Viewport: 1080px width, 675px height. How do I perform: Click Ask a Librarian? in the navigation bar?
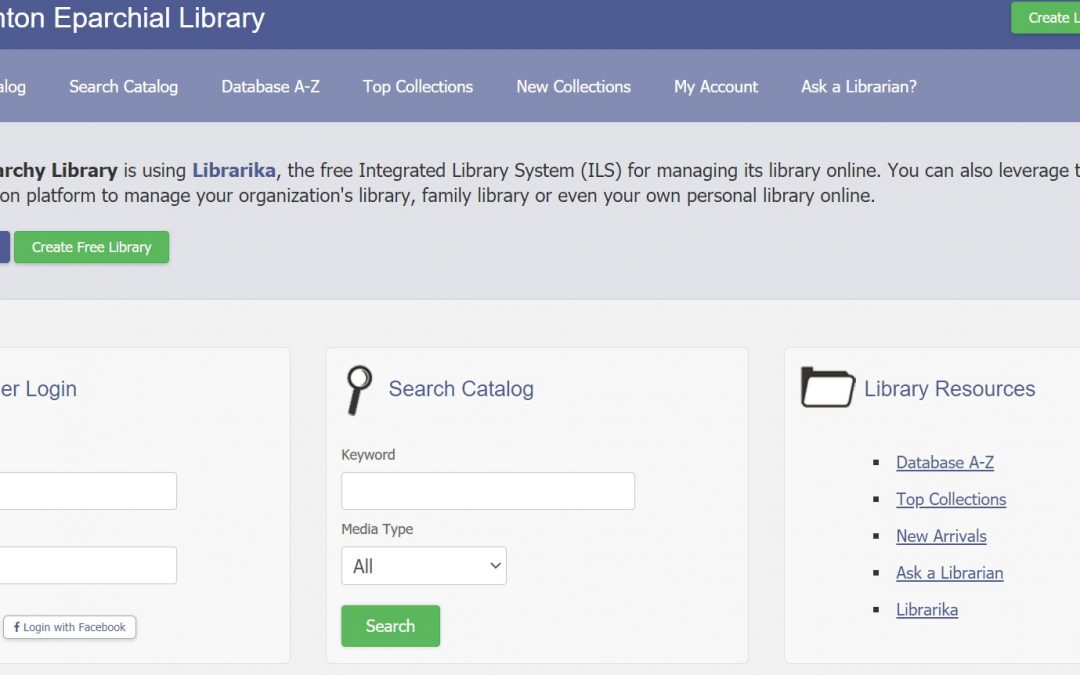858,86
